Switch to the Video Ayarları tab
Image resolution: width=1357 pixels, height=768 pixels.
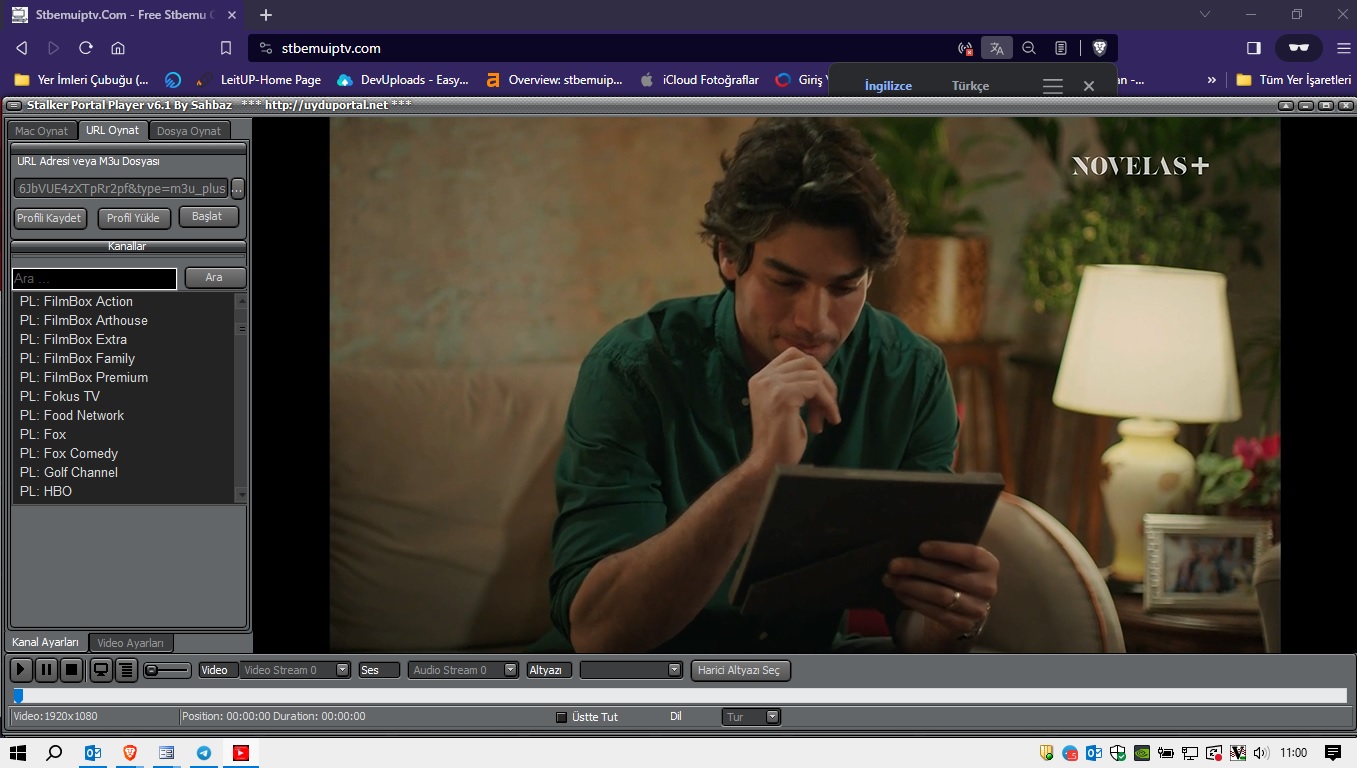(x=131, y=643)
